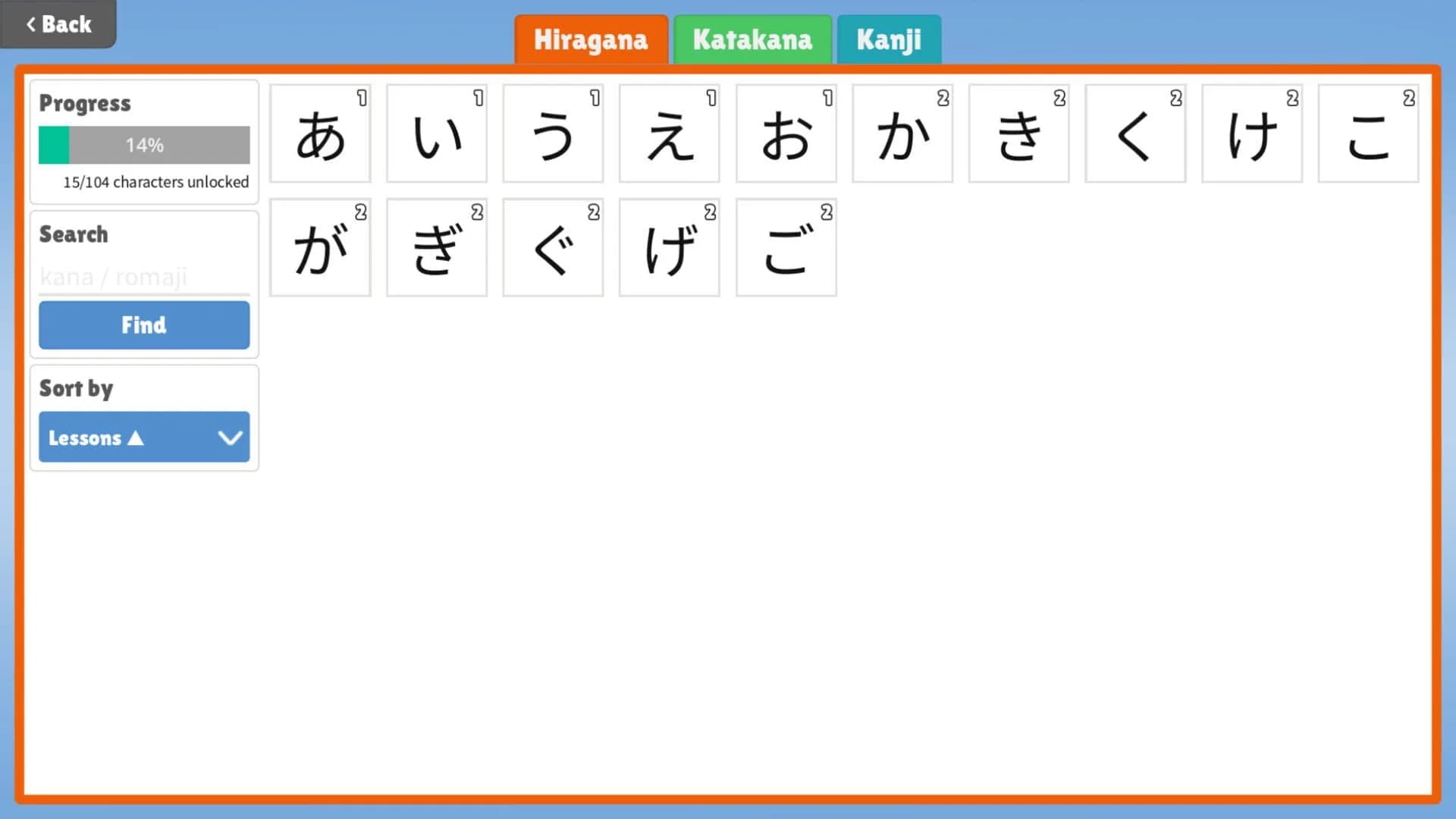Select the hiragana character あ tile

tap(320, 133)
